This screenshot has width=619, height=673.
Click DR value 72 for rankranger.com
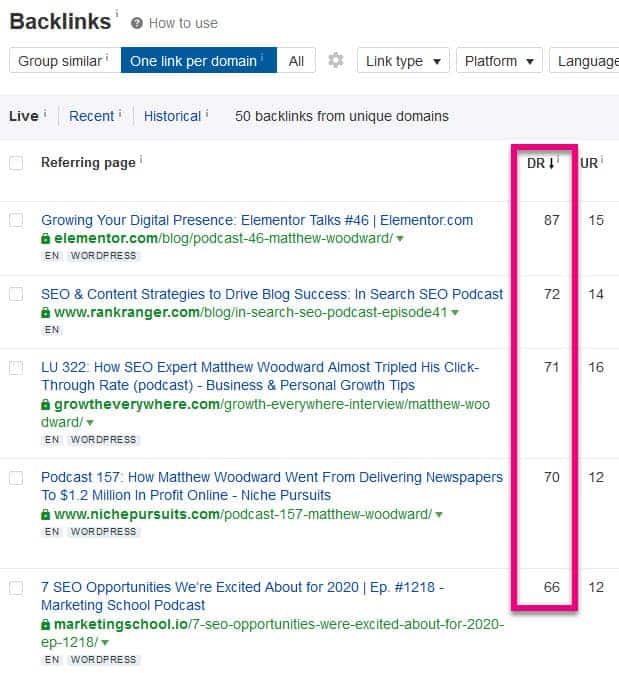pyautogui.click(x=552, y=294)
